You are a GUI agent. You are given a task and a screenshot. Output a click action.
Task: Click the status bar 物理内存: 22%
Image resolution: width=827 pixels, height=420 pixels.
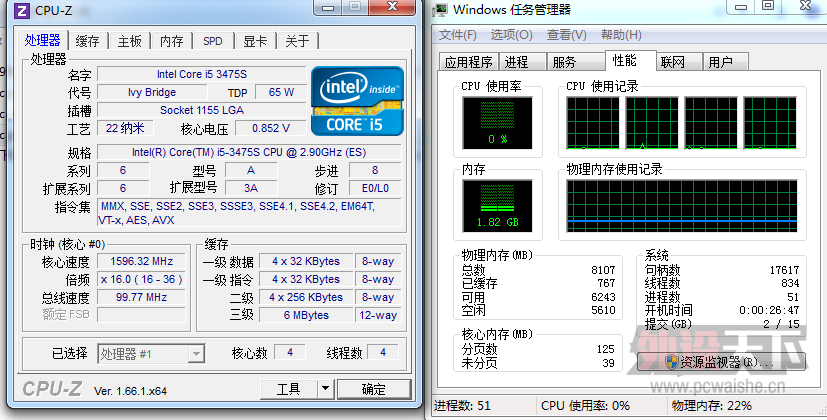[x=711, y=406]
